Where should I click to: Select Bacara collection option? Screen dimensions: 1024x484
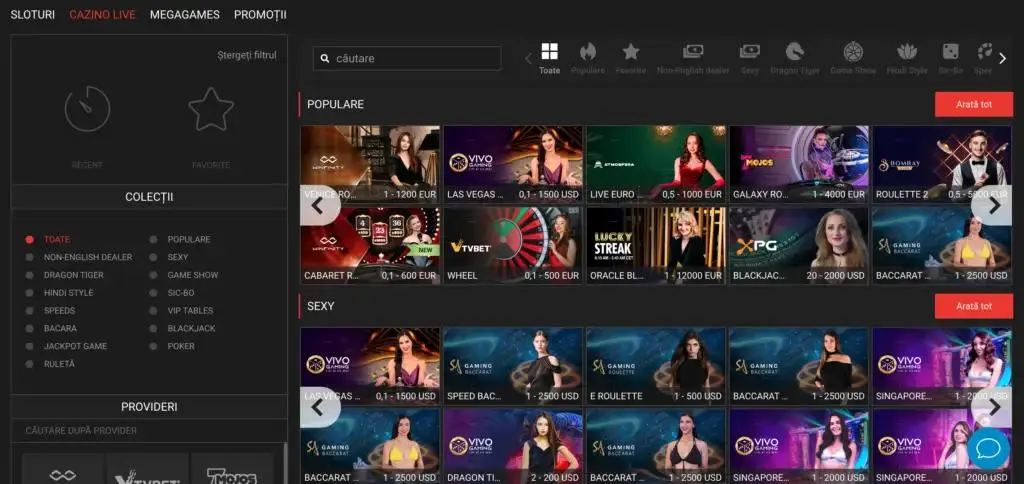(60, 329)
